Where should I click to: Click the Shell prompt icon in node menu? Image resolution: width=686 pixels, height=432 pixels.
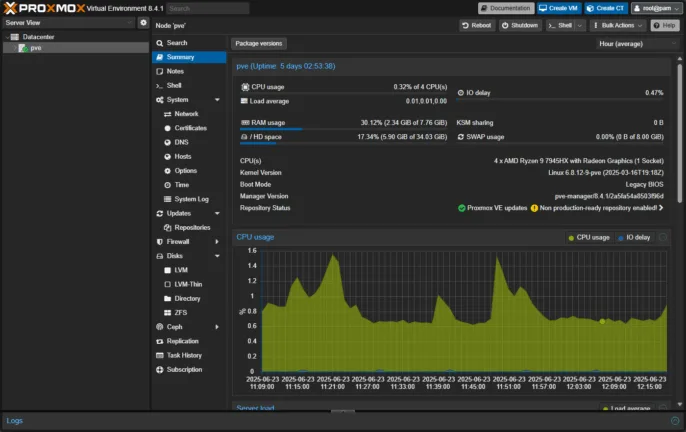click(160, 86)
